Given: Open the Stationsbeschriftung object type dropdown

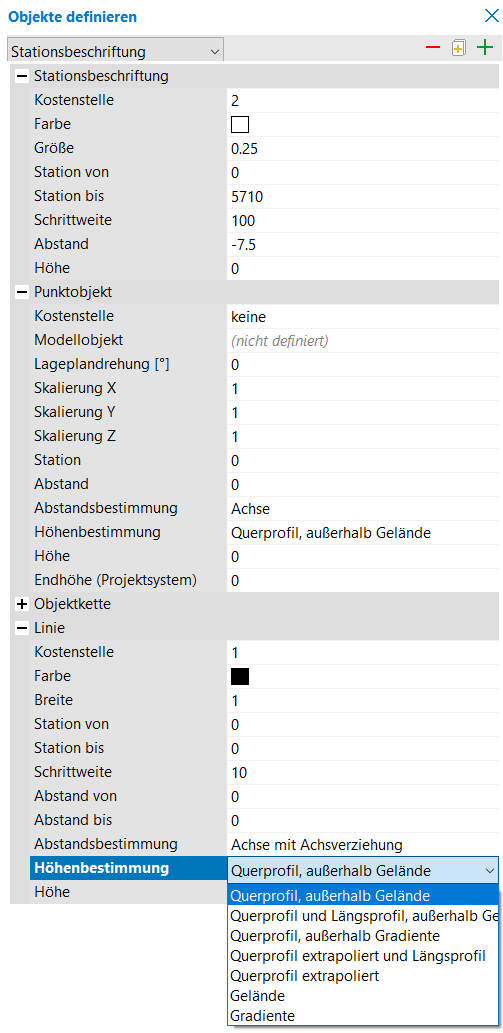Looking at the screenshot, I should (116, 51).
